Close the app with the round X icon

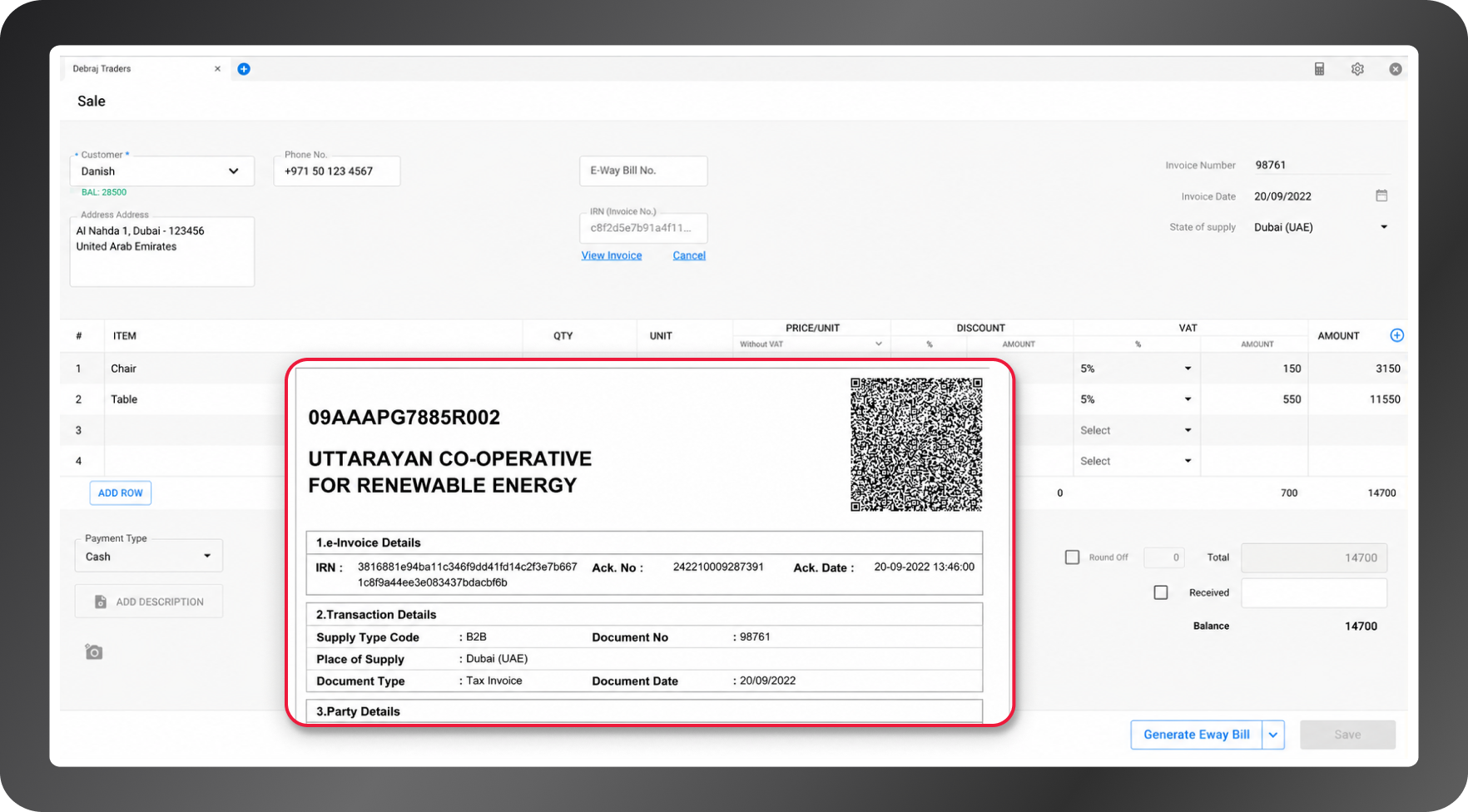1396,69
